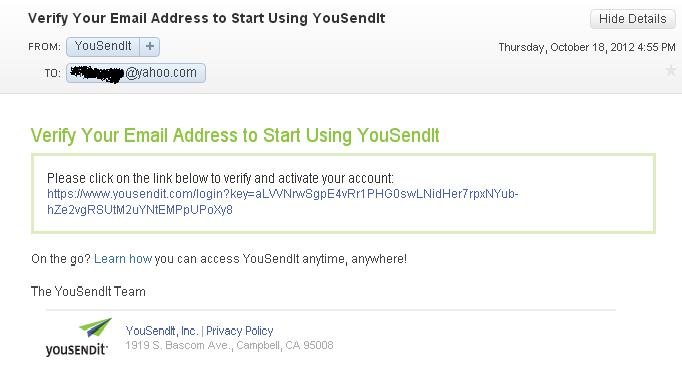The image size is (682, 384).
Task: Open the Learn how link
Action: point(123,259)
